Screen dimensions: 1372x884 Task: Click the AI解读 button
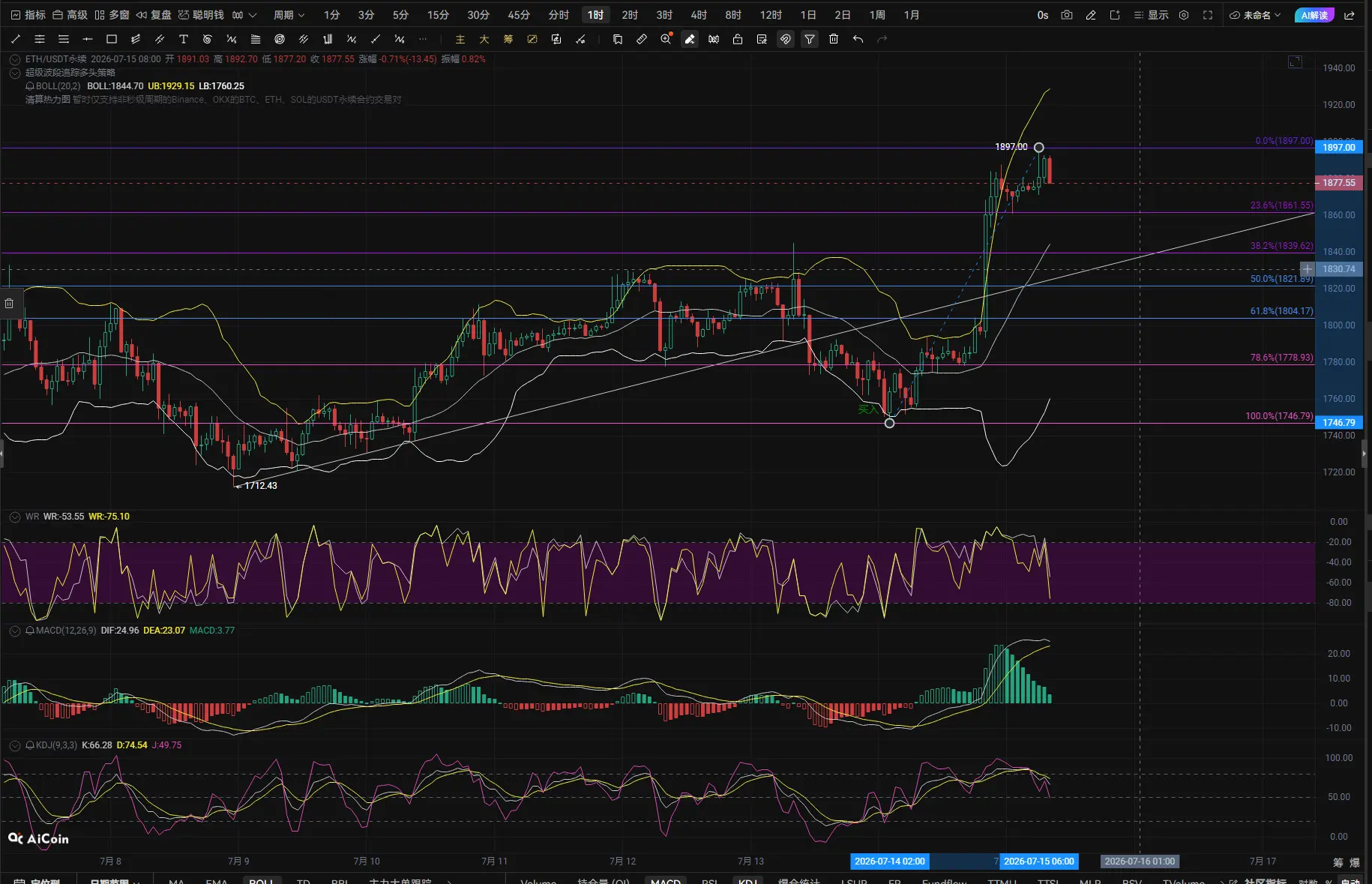click(1314, 15)
